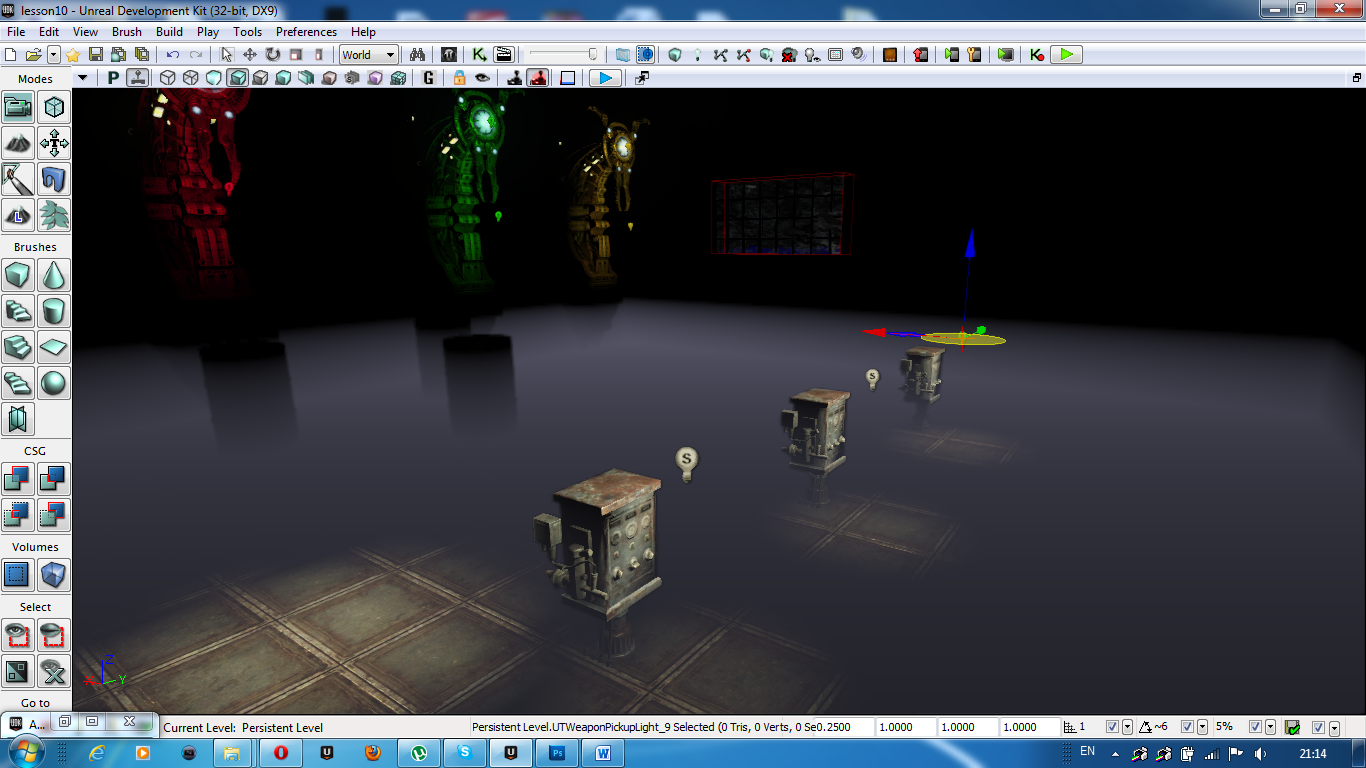Toggle scale grid snapping checkbox
The width and height of the screenshot is (1366, 768).
(1255, 727)
